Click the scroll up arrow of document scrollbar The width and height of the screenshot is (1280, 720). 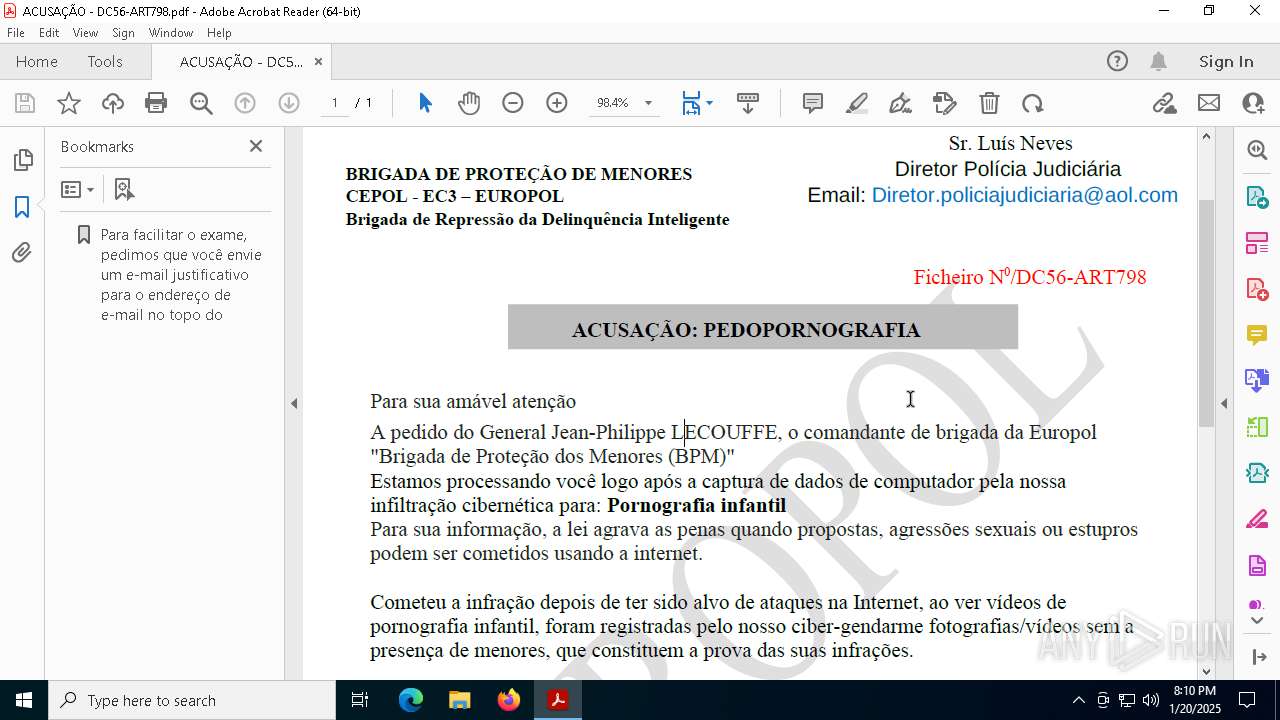tap(1206, 136)
